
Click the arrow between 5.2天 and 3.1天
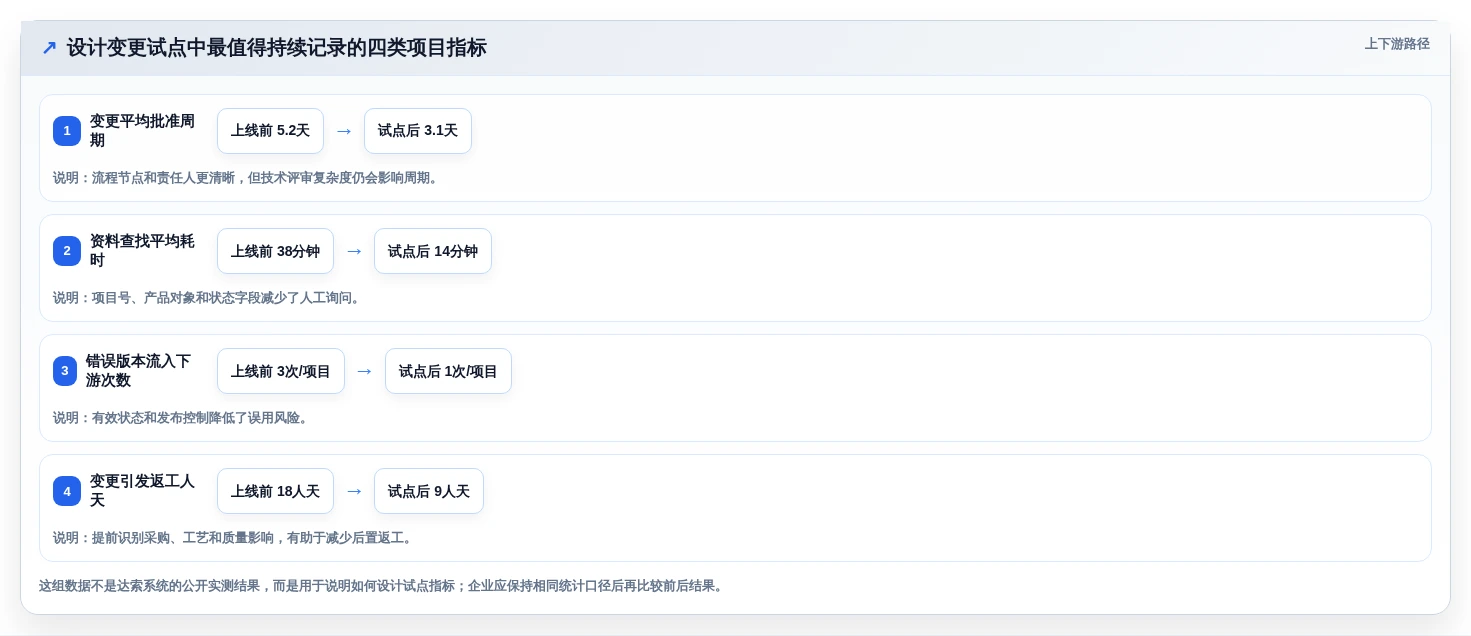pos(344,131)
